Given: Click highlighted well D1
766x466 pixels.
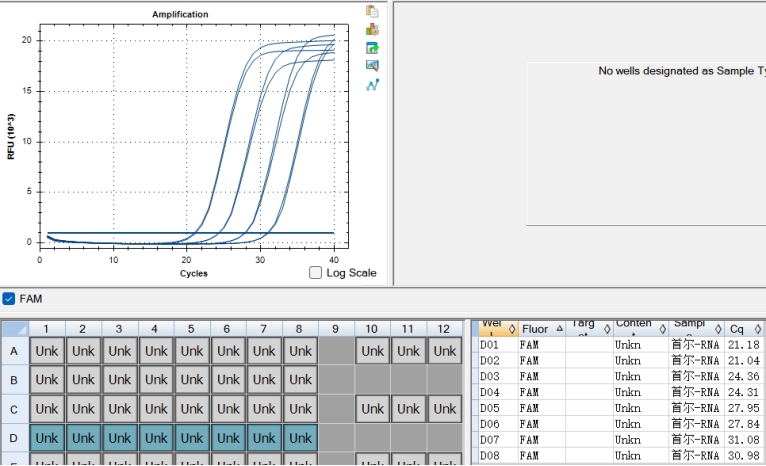Looking at the screenshot, I should (x=47, y=438).
